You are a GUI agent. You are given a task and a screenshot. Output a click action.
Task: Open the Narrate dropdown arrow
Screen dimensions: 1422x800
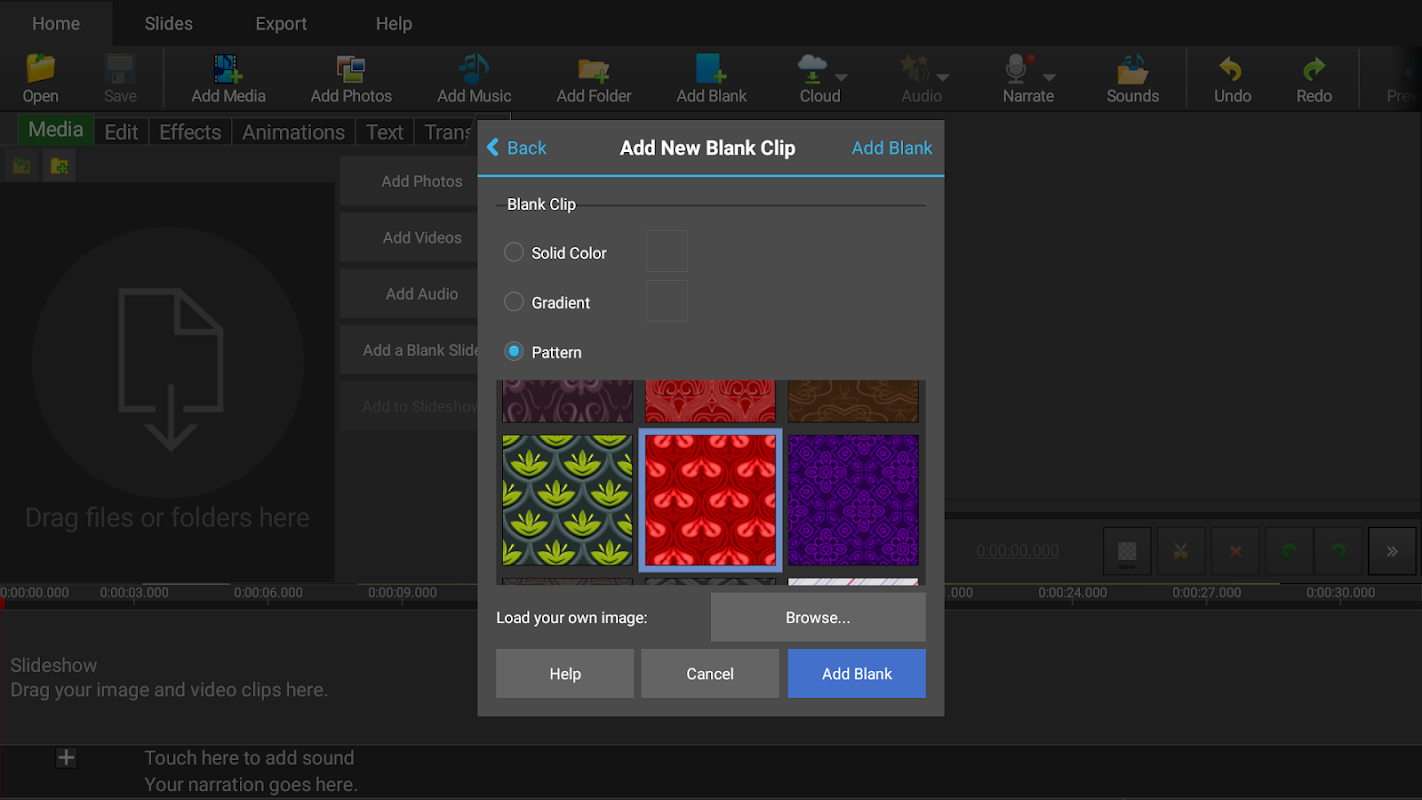(1049, 77)
